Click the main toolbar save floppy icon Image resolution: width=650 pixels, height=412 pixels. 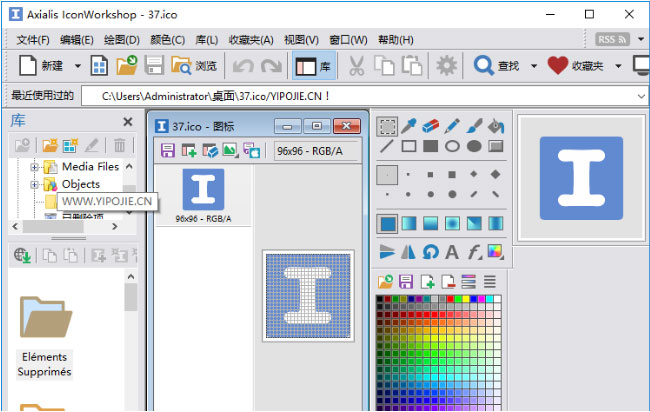tap(154, 66)
